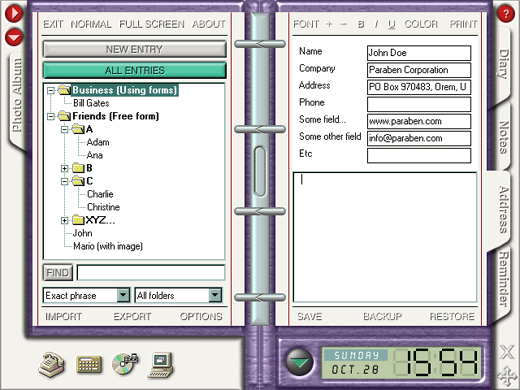Switch to the Reminder tab
Viewport: 520px width, 390px height.
click(x=503, y=279)
